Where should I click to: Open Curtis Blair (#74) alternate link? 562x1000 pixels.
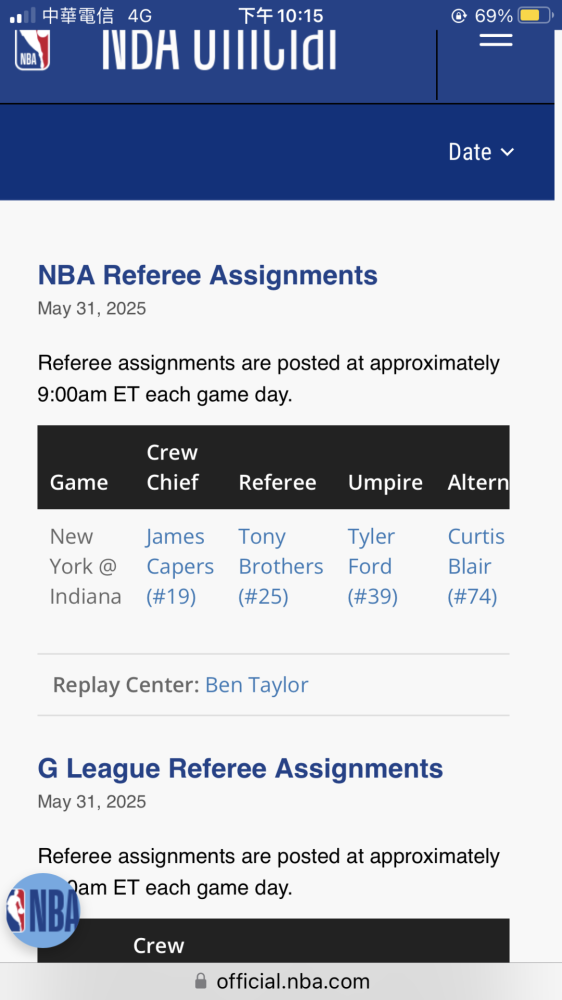476,566
